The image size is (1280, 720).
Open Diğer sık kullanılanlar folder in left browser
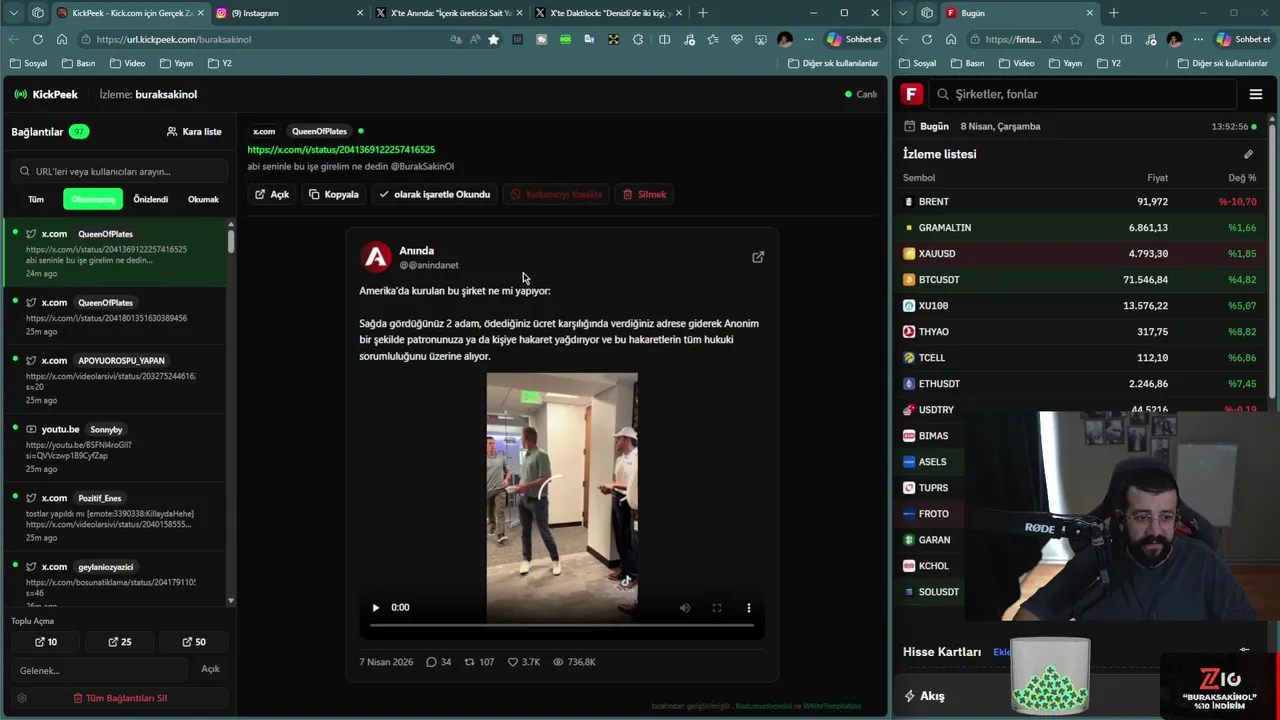(833, 63)
